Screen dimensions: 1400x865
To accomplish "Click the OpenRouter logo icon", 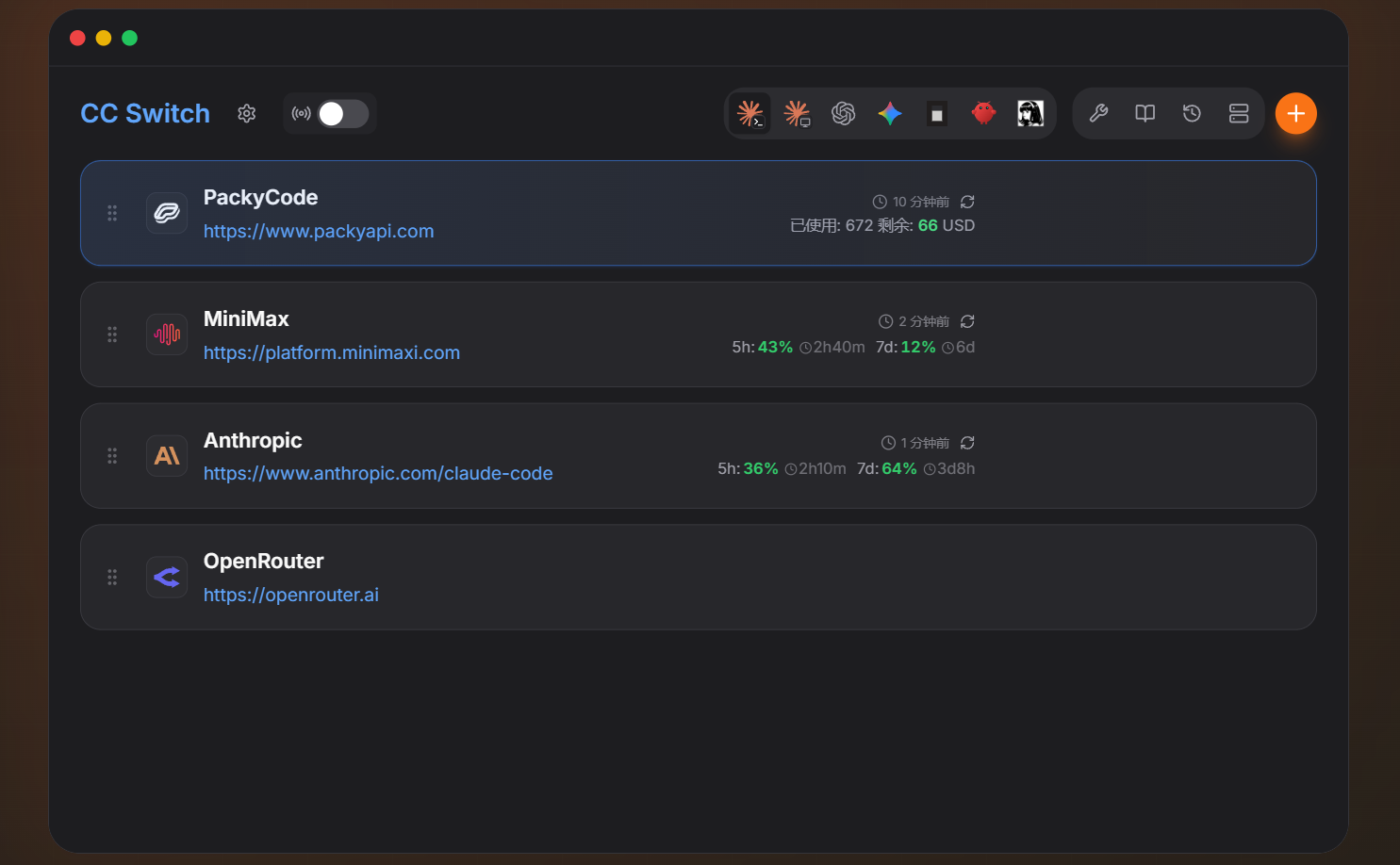I will 167,577.
